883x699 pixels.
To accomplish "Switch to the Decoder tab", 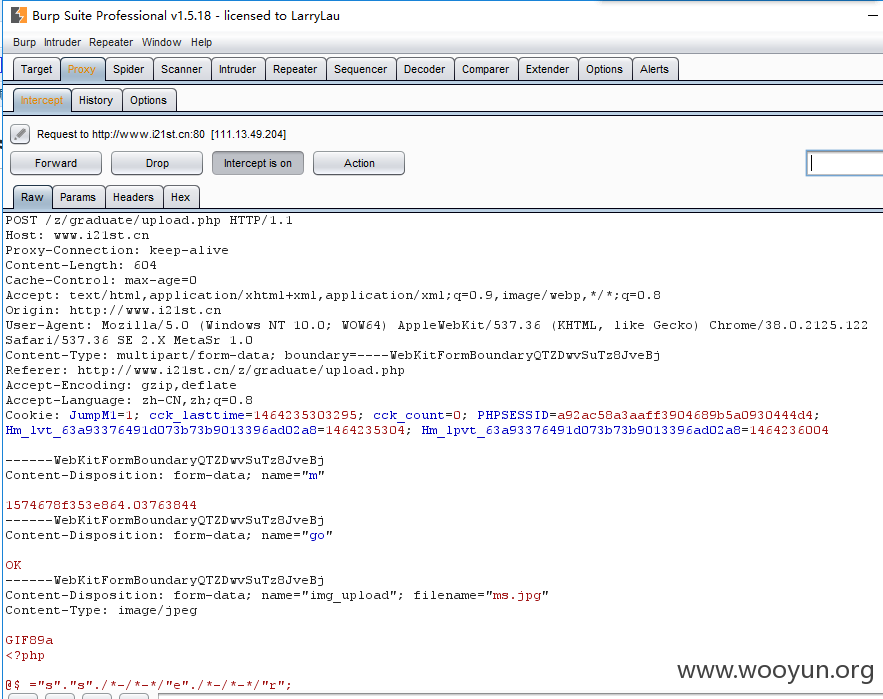I will tap(424, 69).
